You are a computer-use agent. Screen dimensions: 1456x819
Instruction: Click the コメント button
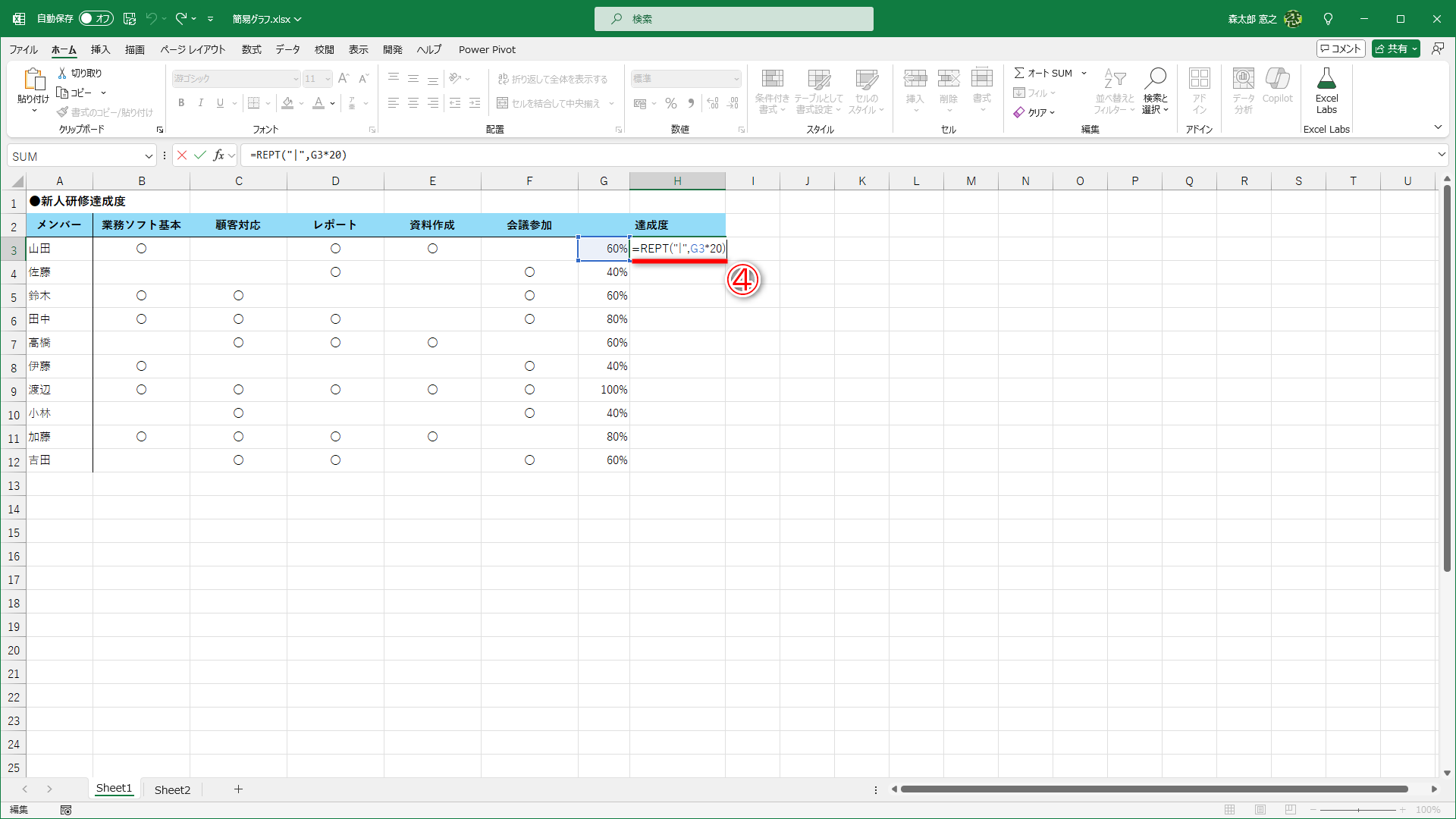(1341, 49)
